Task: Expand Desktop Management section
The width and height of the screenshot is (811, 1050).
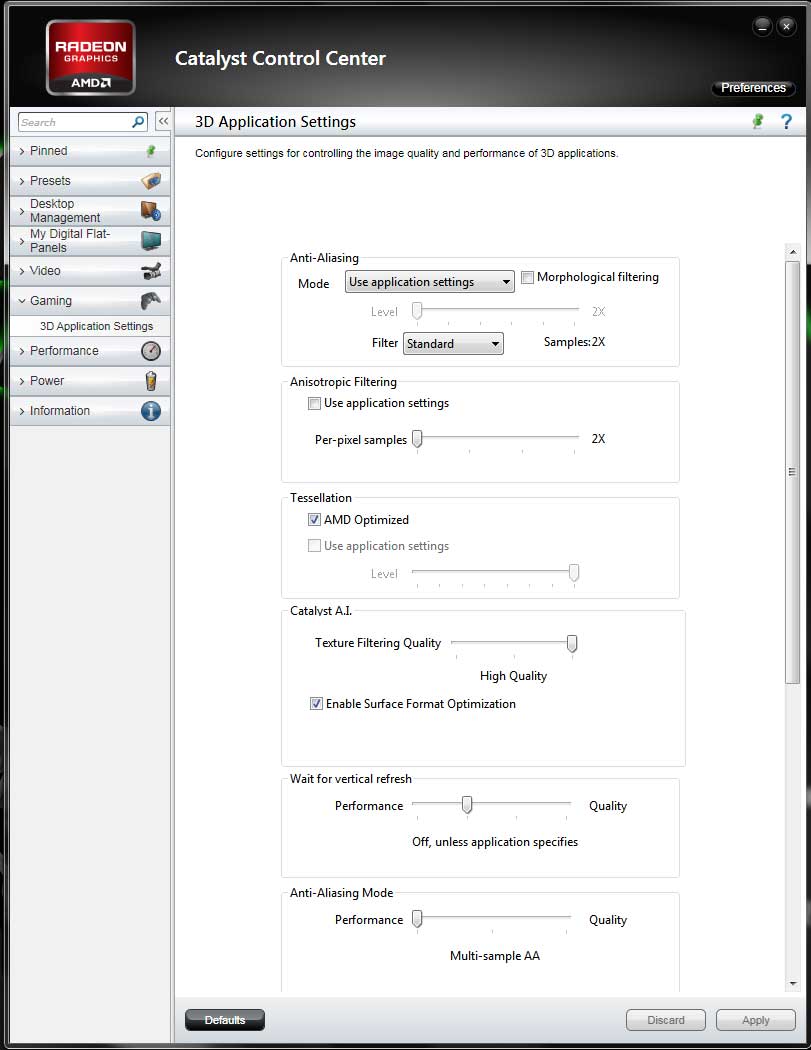Action: click(90, 210)
